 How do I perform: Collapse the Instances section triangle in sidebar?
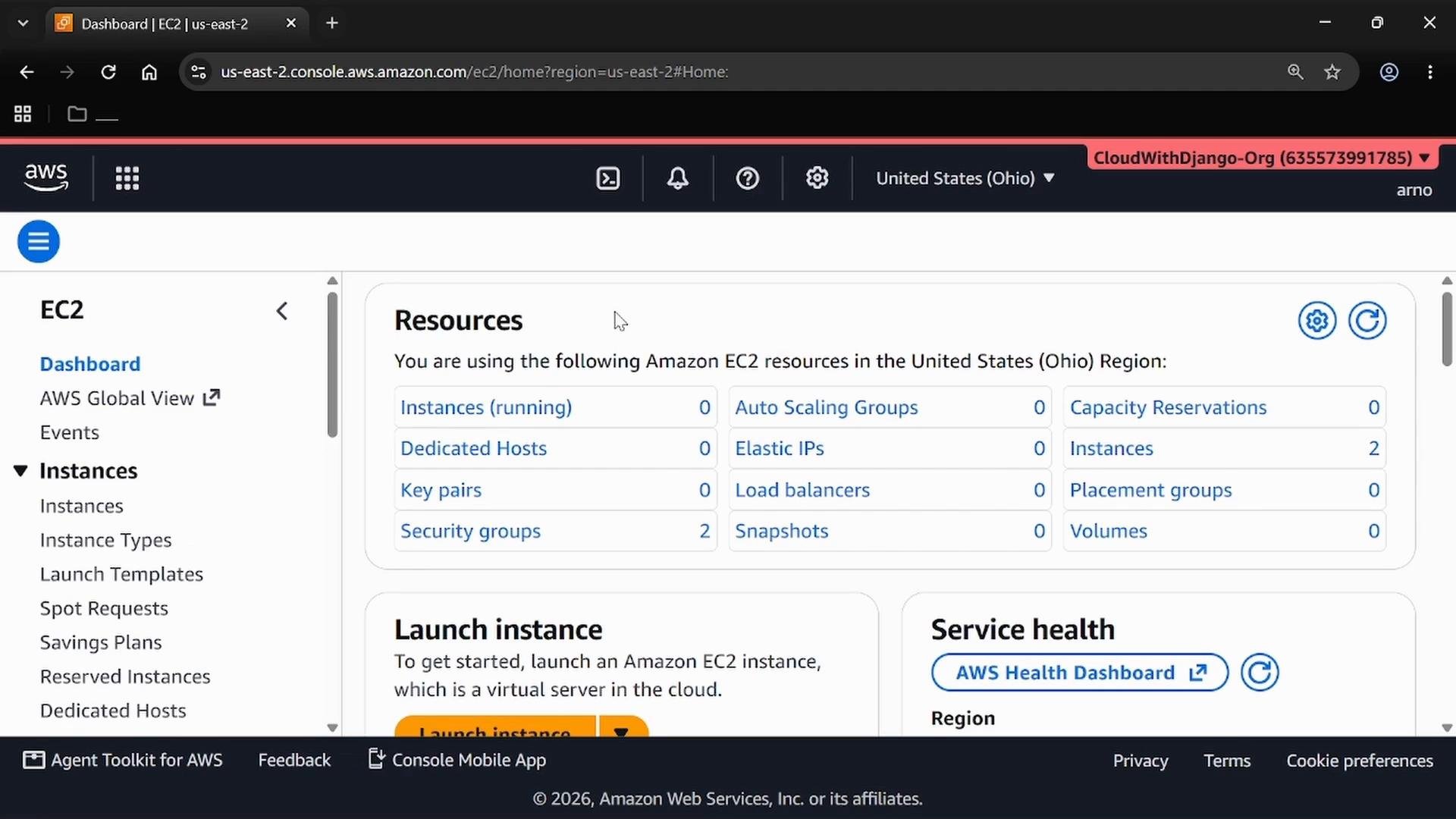pos(20,471)
